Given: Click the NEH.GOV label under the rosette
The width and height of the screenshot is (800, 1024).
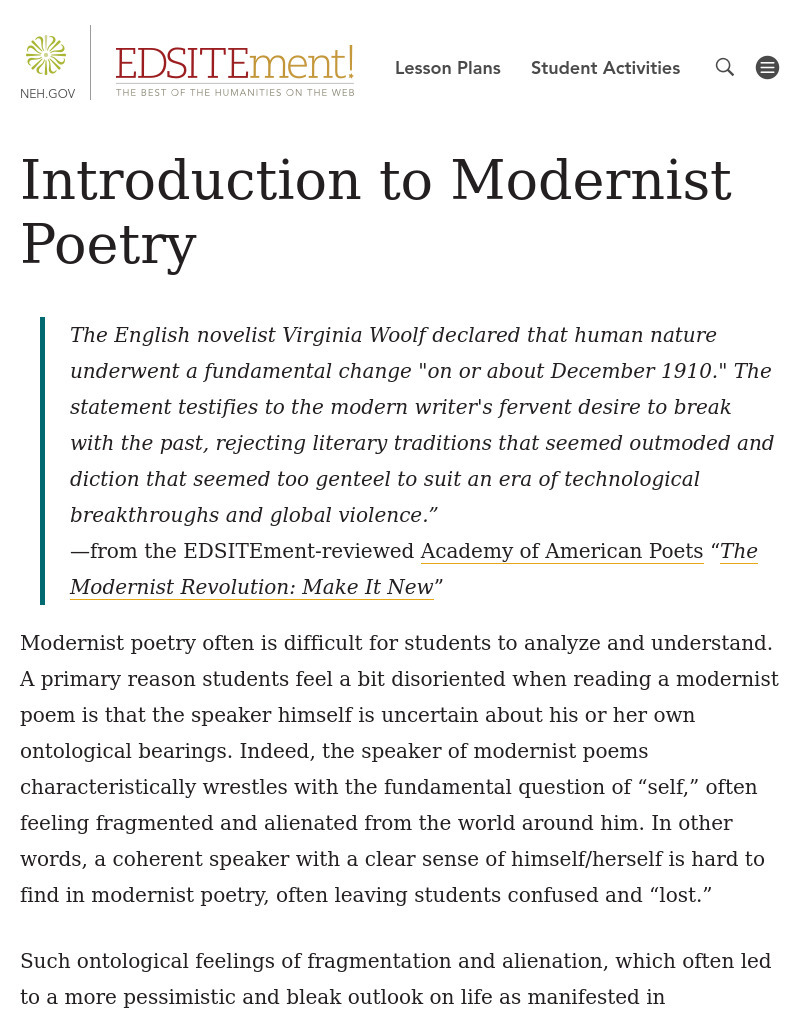Looking at the screenshot, I should [x=47, y=94].
